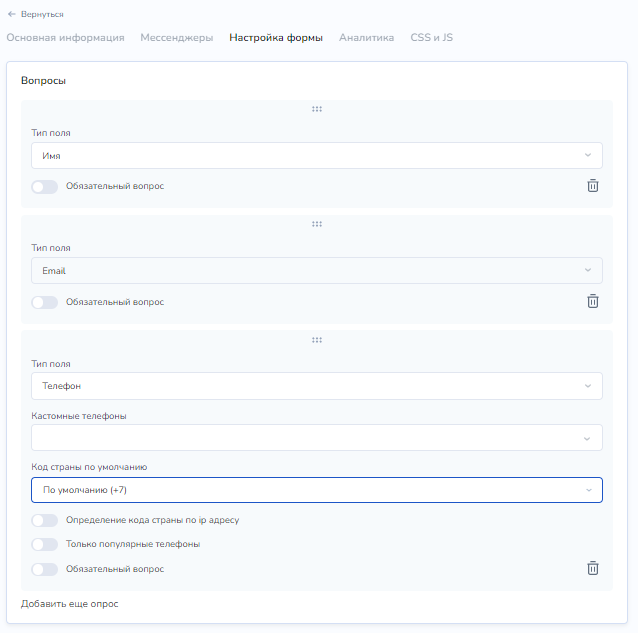638x633 pixels.
Task: Grab the drag handle above Email field
Action: [x=317, y=224]
